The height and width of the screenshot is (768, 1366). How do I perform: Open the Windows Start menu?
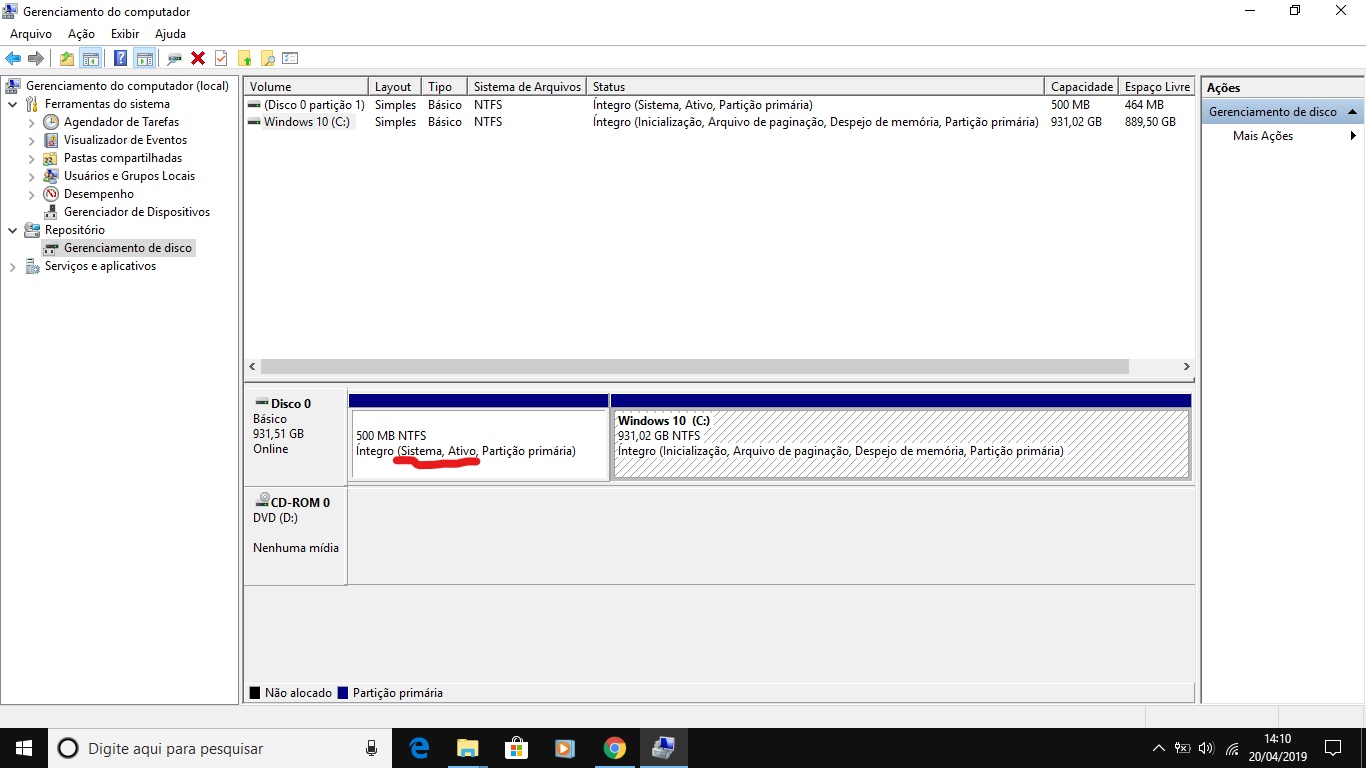(x=24, y=748)
